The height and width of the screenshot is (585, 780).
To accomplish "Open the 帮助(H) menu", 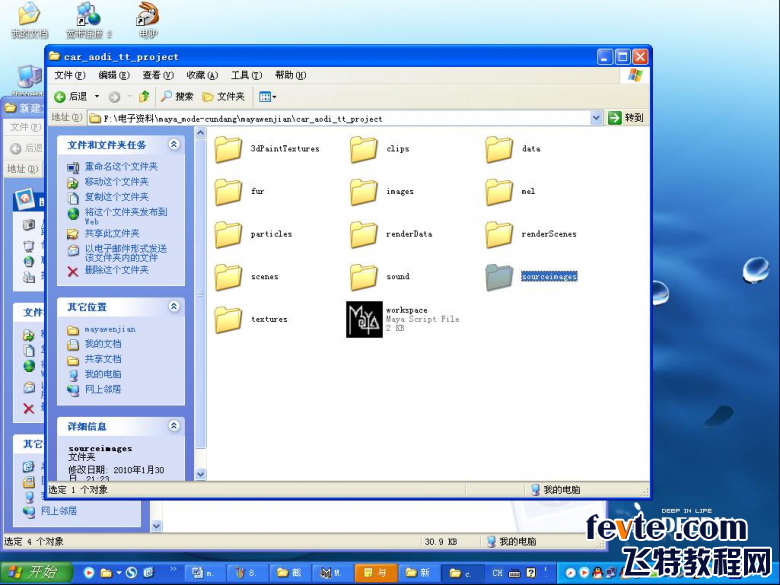I will pos(291,75).
